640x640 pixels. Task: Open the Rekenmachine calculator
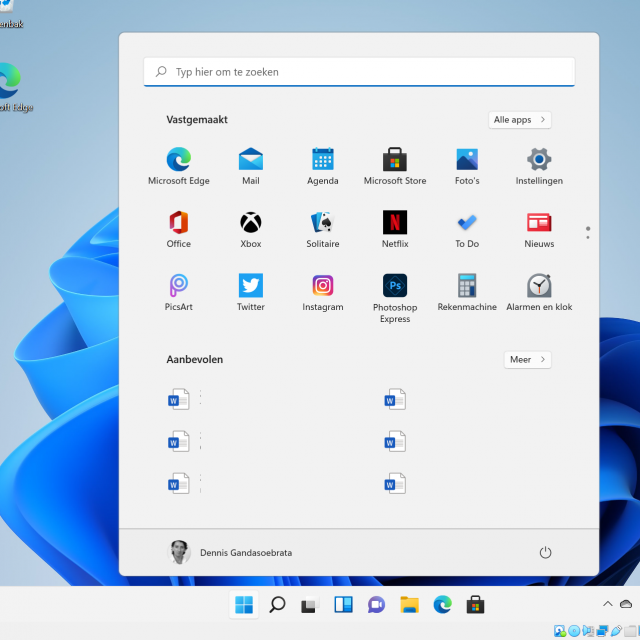tap(467, 292)
